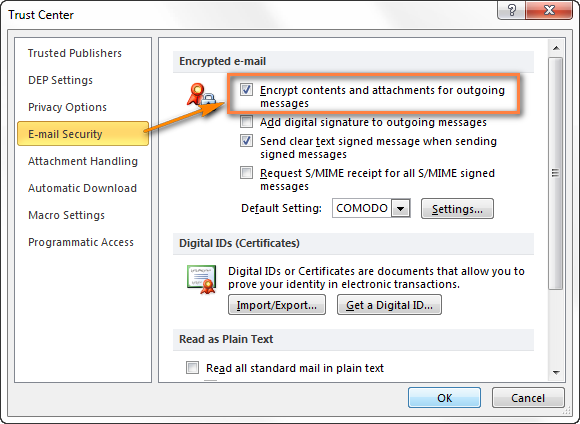Click the scrollbar down arrow
Viewport: 580px width, 424px height.
[556, 373]
